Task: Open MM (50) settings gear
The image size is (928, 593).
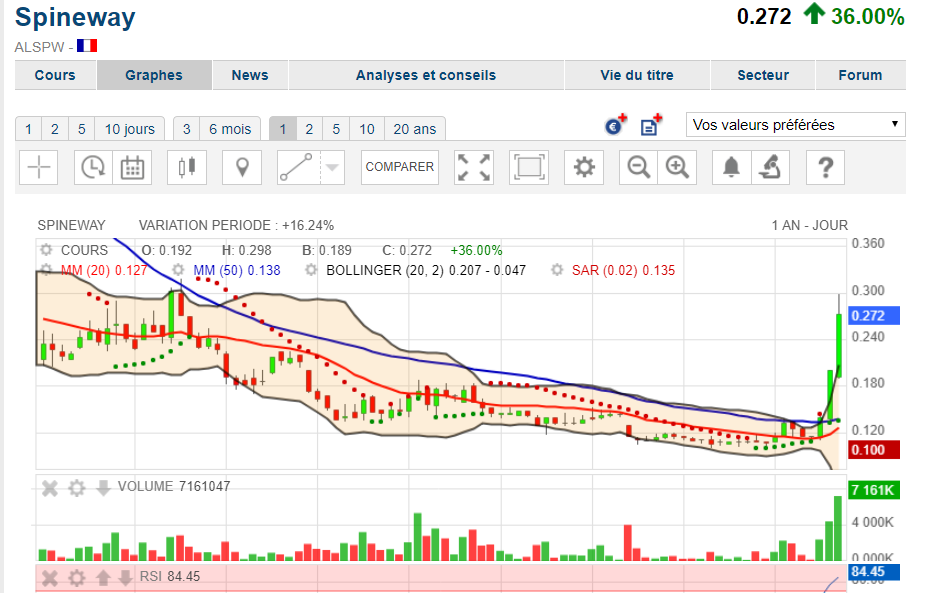Action: [178, 270]
